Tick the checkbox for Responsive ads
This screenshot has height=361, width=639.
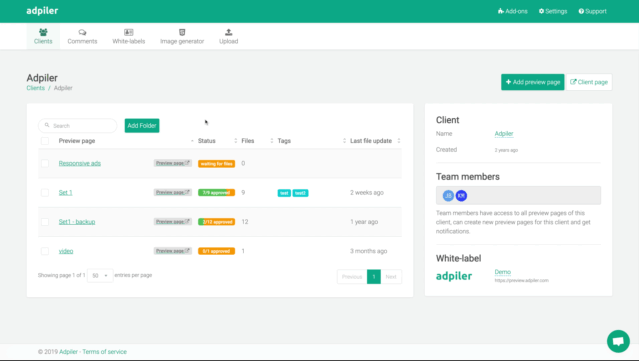click(x=45, y=163)
